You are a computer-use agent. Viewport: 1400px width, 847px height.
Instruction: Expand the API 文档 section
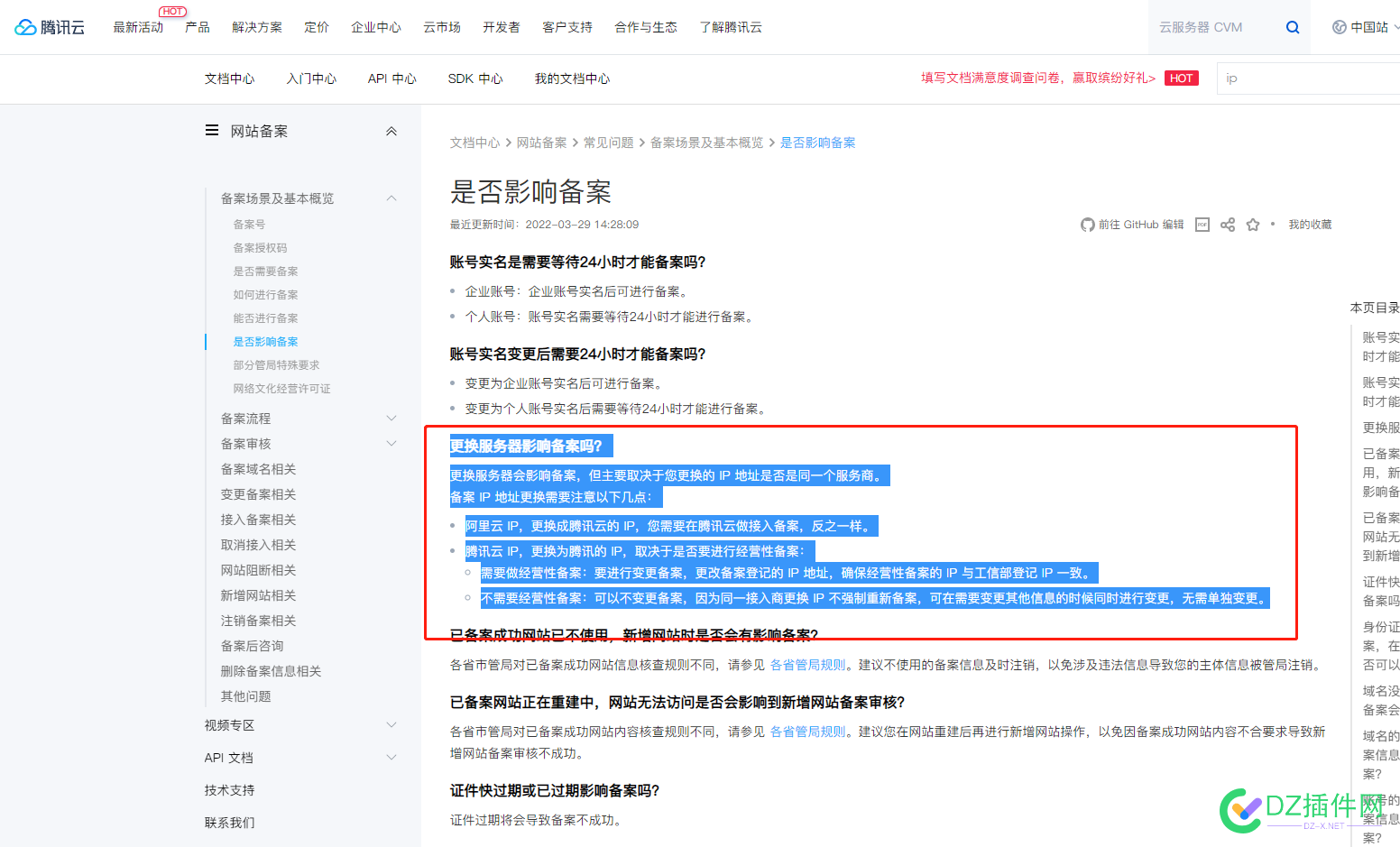[x=391, y=758]
